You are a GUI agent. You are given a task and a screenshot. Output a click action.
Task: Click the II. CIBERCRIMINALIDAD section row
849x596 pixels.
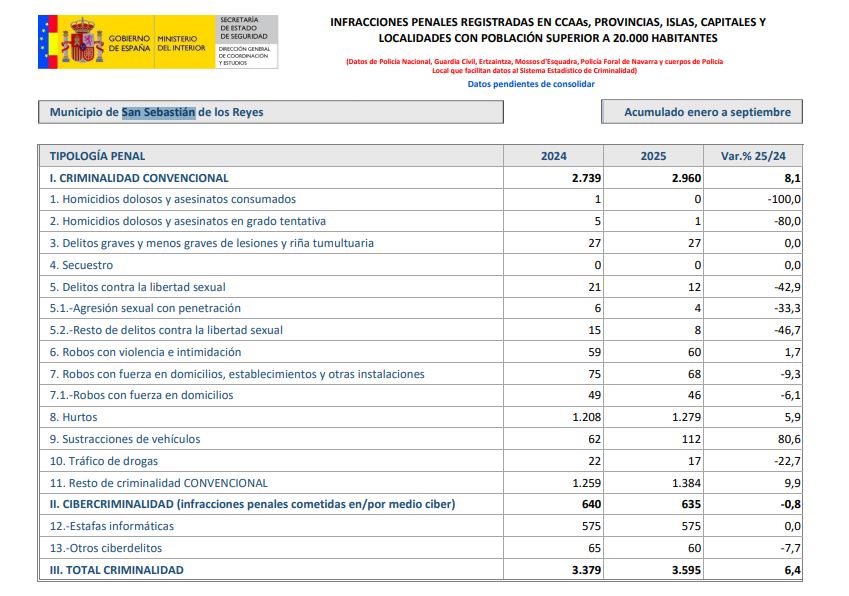pos(252,504)
